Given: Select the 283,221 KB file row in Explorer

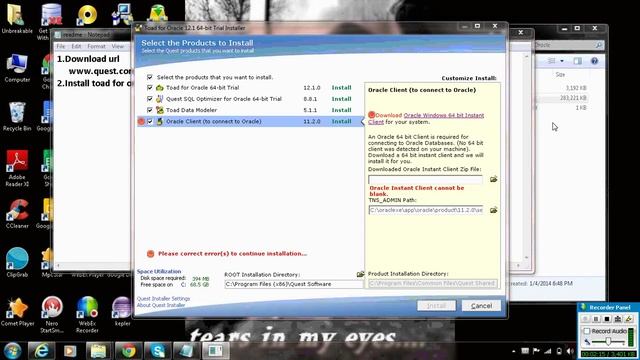Looking at the screenshot, I should [562, 98].
